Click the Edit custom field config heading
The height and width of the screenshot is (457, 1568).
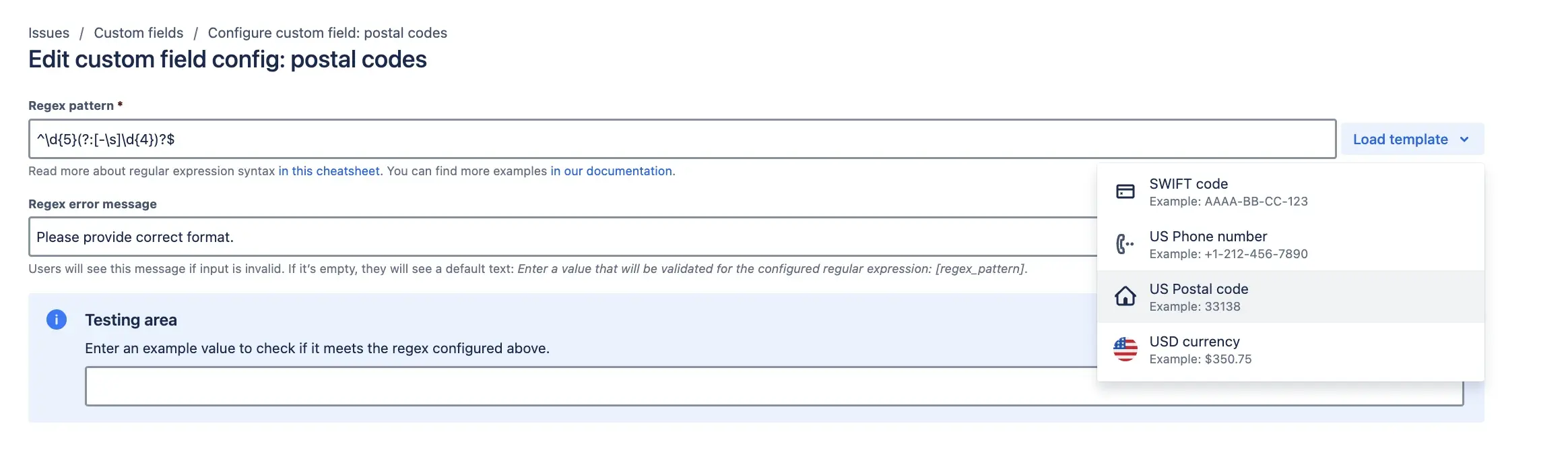click(227, 59)
